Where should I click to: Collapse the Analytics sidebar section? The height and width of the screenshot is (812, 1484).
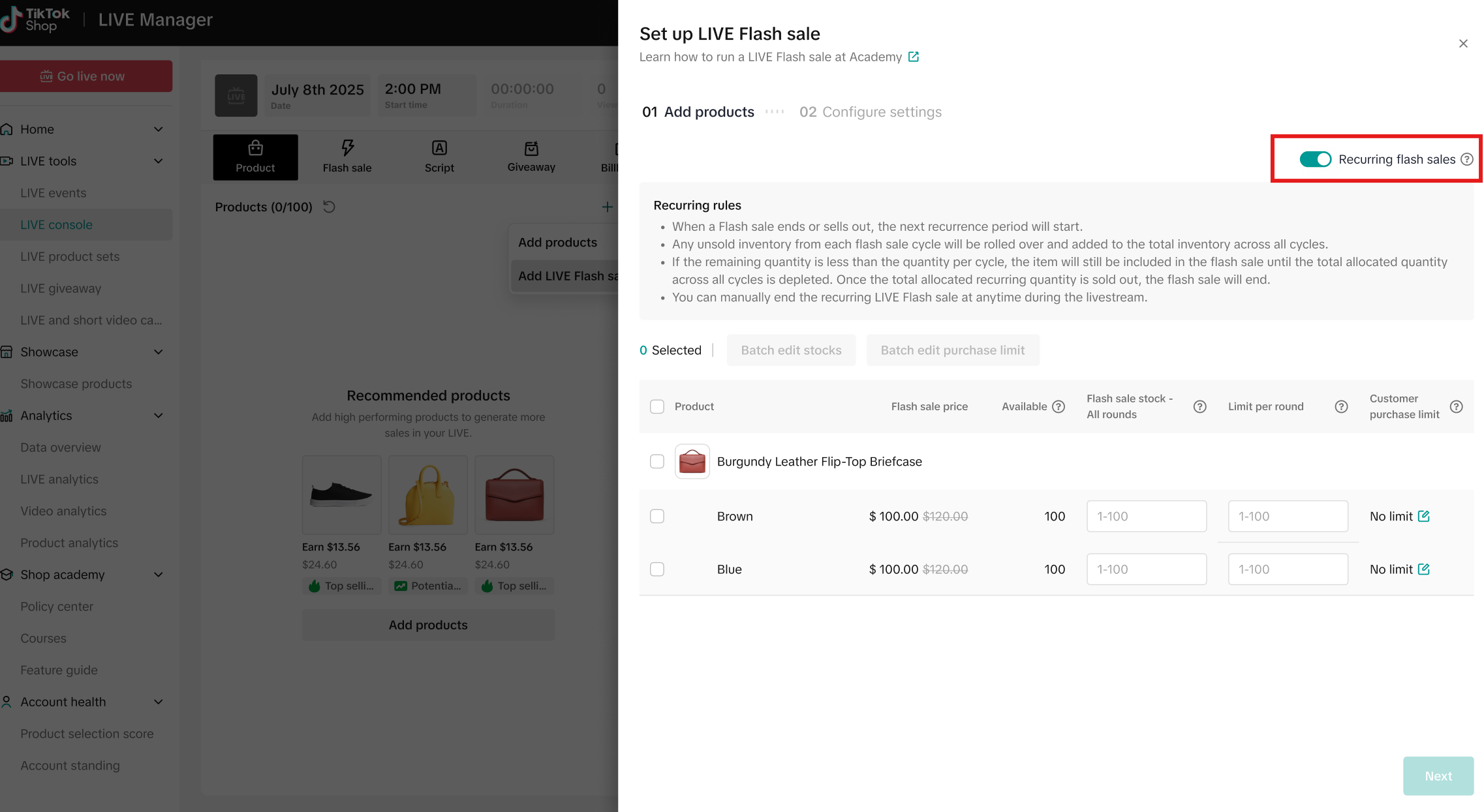click(158, 415)
